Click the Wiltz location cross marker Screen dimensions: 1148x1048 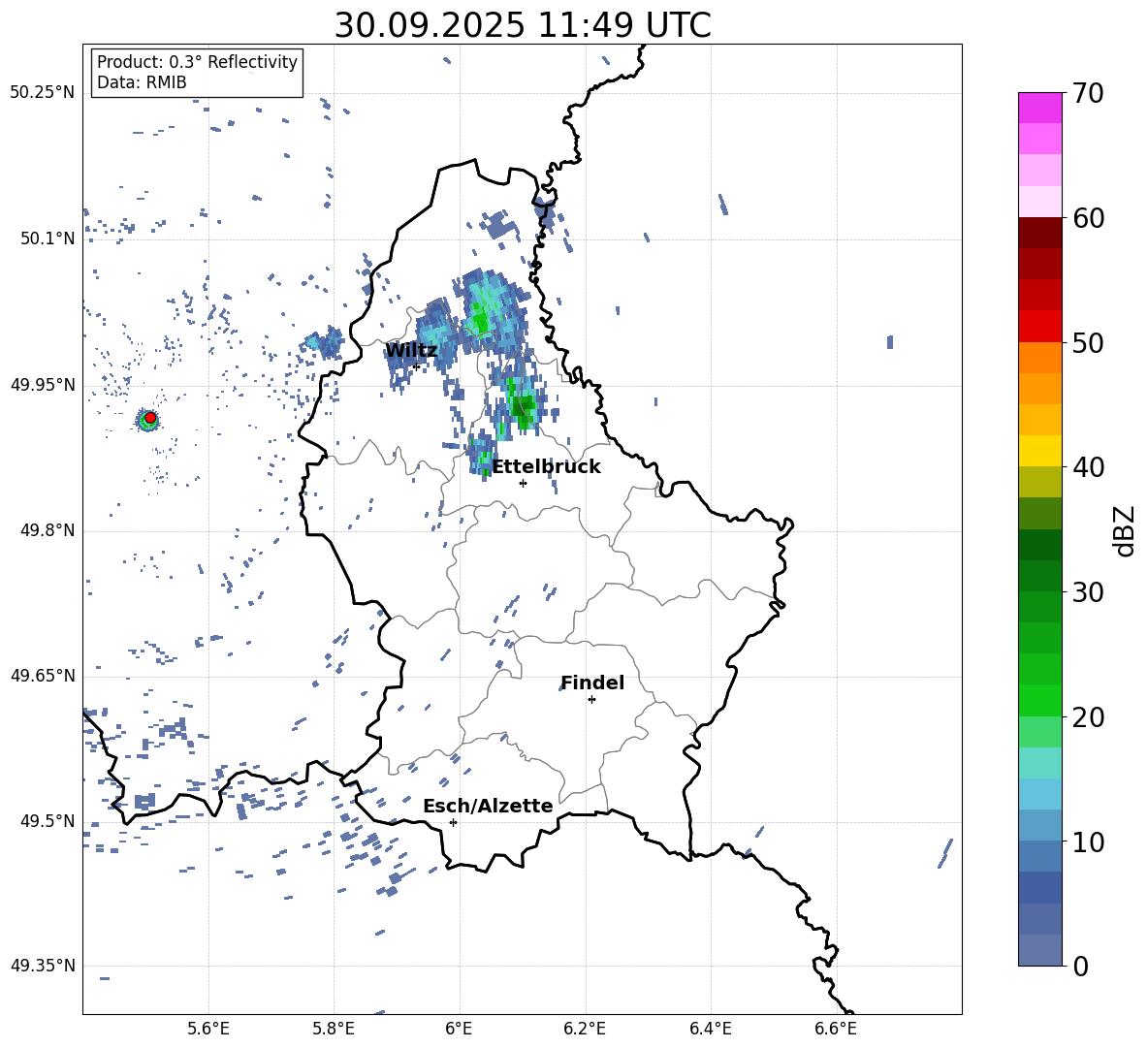click(x=417, y=366)
